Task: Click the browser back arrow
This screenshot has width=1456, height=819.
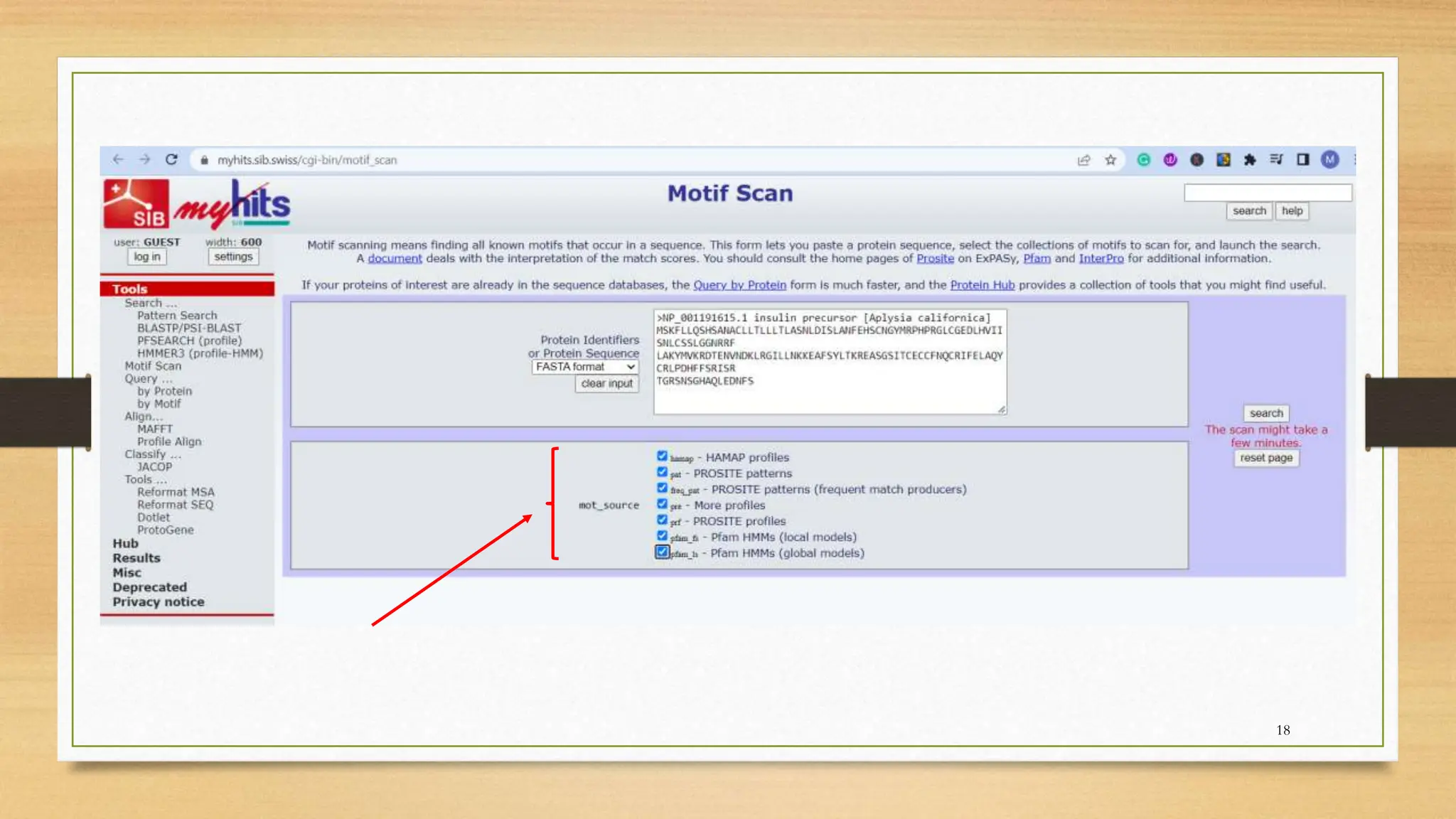Action: tap(118, 159)
